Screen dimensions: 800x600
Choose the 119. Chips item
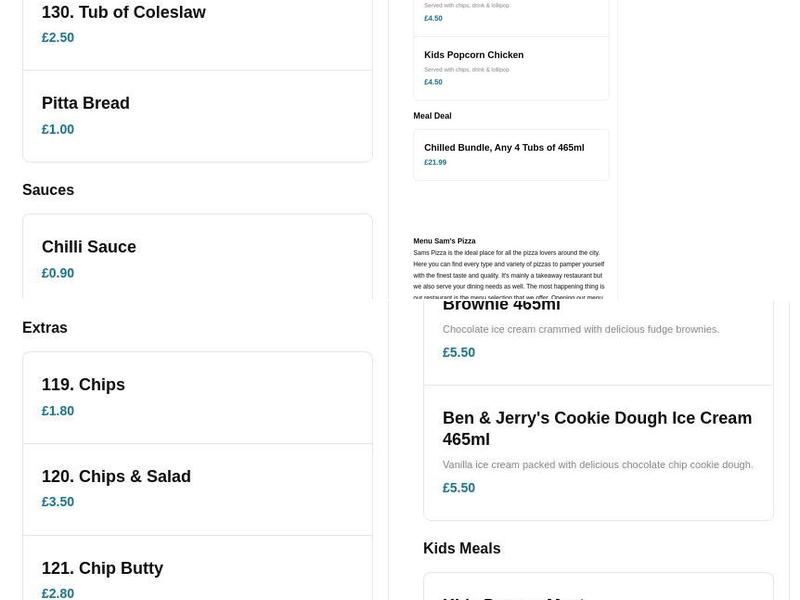click(x=83, y=385)
